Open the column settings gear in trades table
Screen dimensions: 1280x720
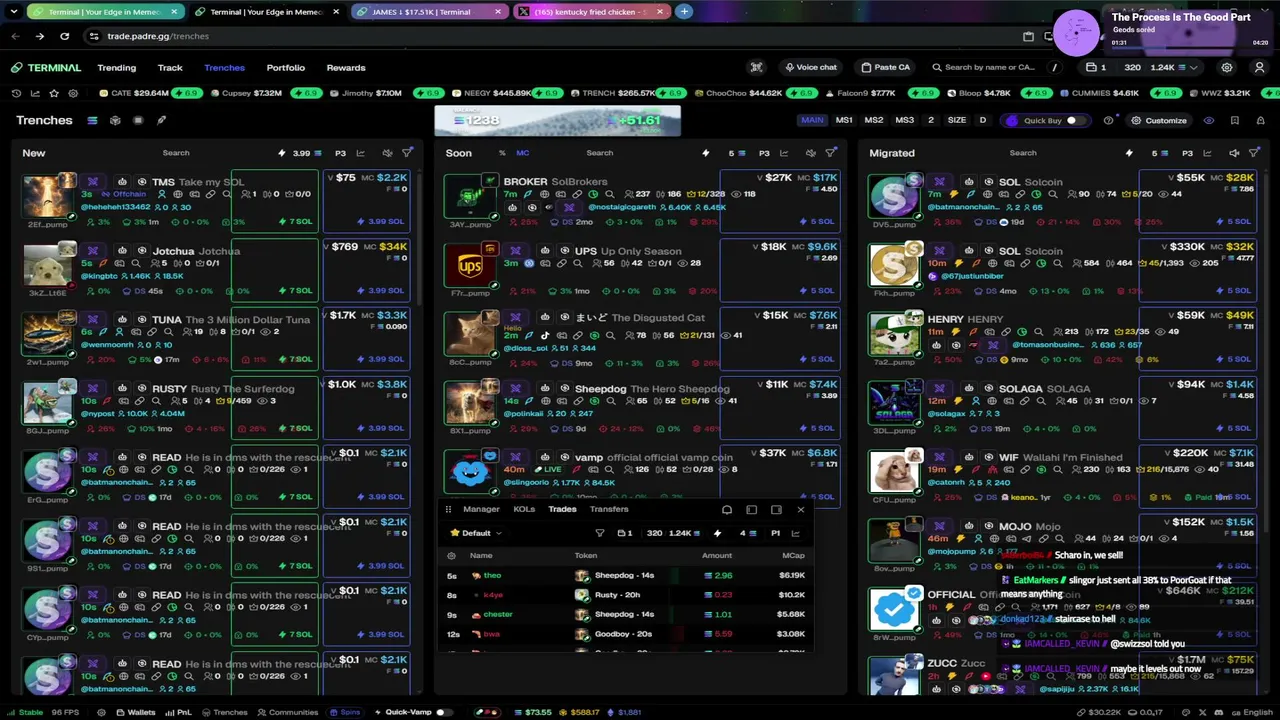point(451,556)
